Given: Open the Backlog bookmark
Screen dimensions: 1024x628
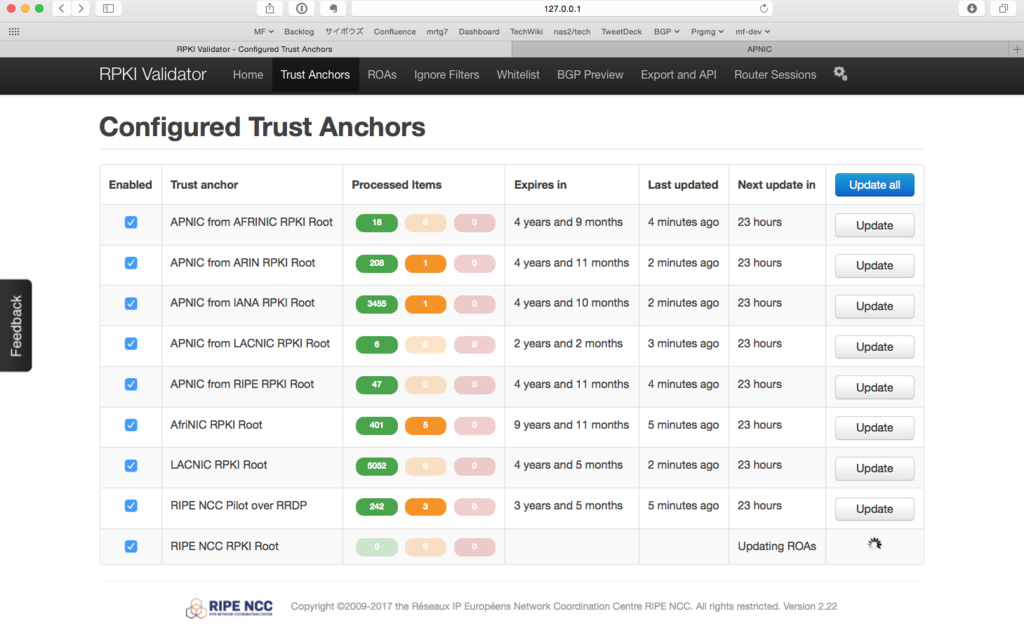Looking at the screenshot, I should coord(298,31).
